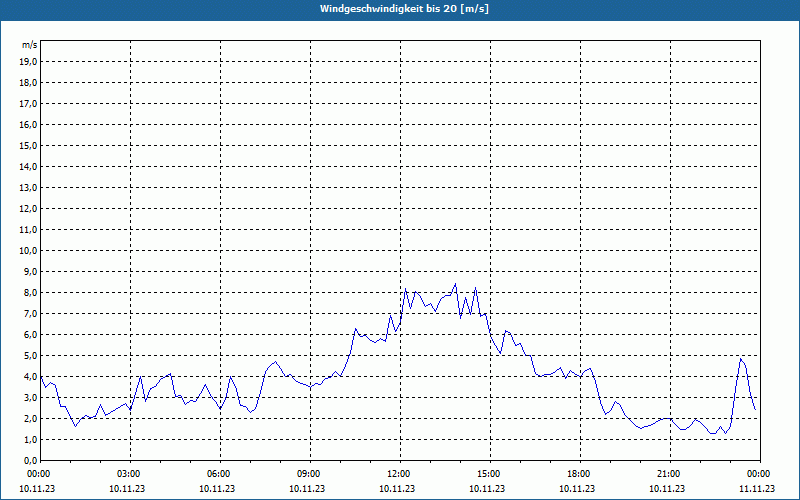The height and width of the screenshot is (500, 800).
Task: Click the 9,0 axis value
Action: point(30,271)
